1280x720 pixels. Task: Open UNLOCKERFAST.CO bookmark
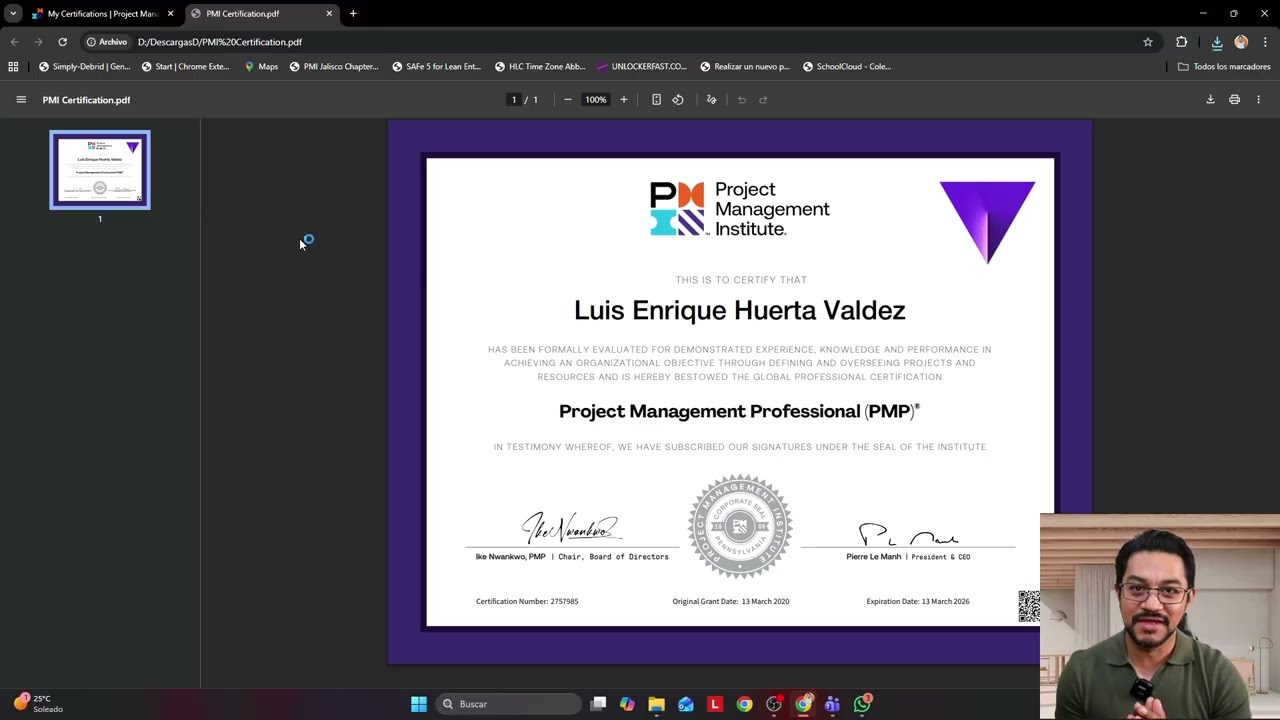point(642,67)
